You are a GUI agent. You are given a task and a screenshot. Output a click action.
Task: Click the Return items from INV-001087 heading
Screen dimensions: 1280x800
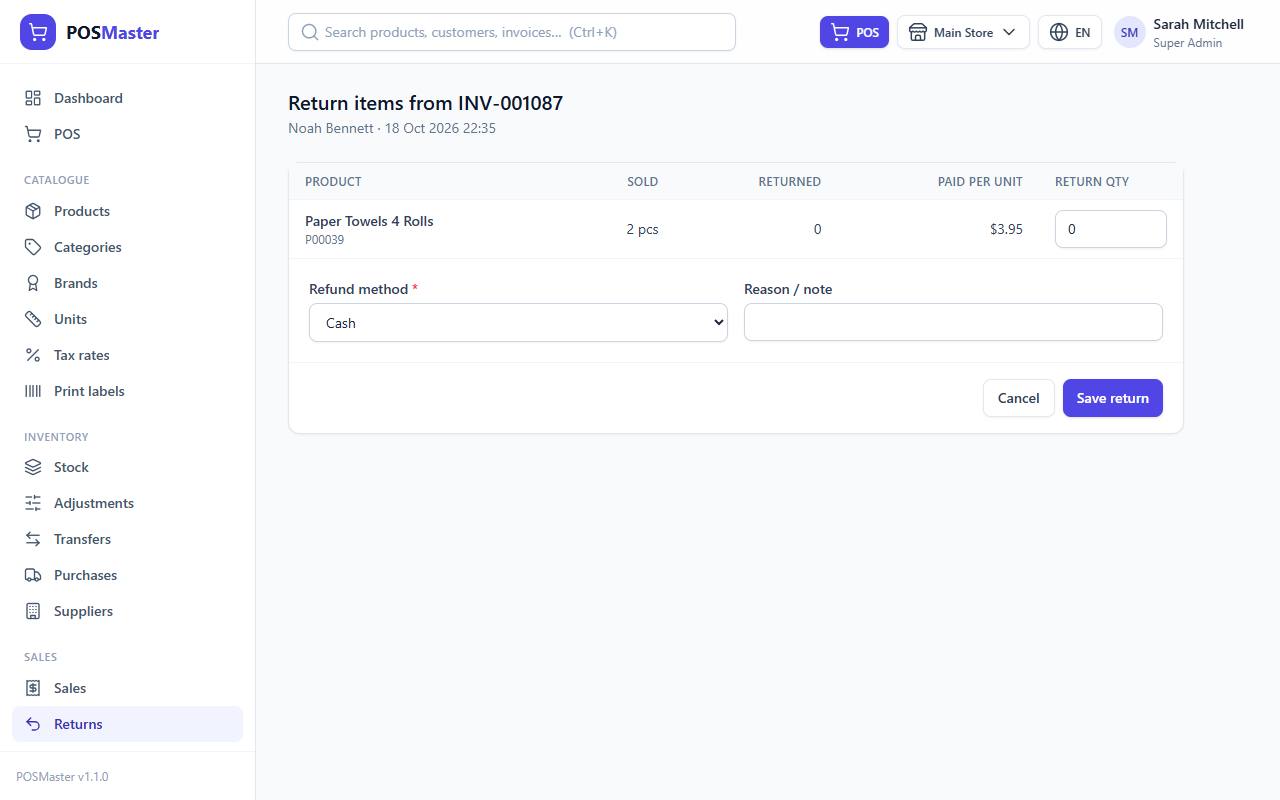425,103
